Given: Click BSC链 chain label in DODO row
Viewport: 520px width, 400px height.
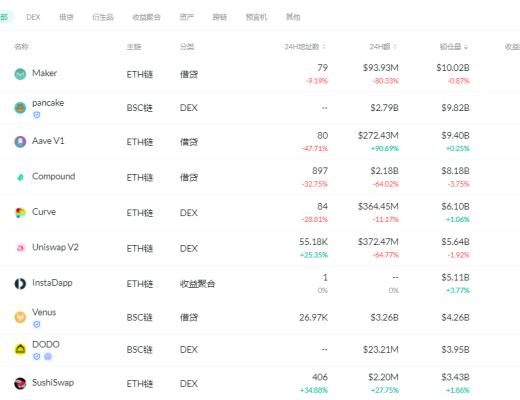Looking at the screenshot, I should 139,350.
